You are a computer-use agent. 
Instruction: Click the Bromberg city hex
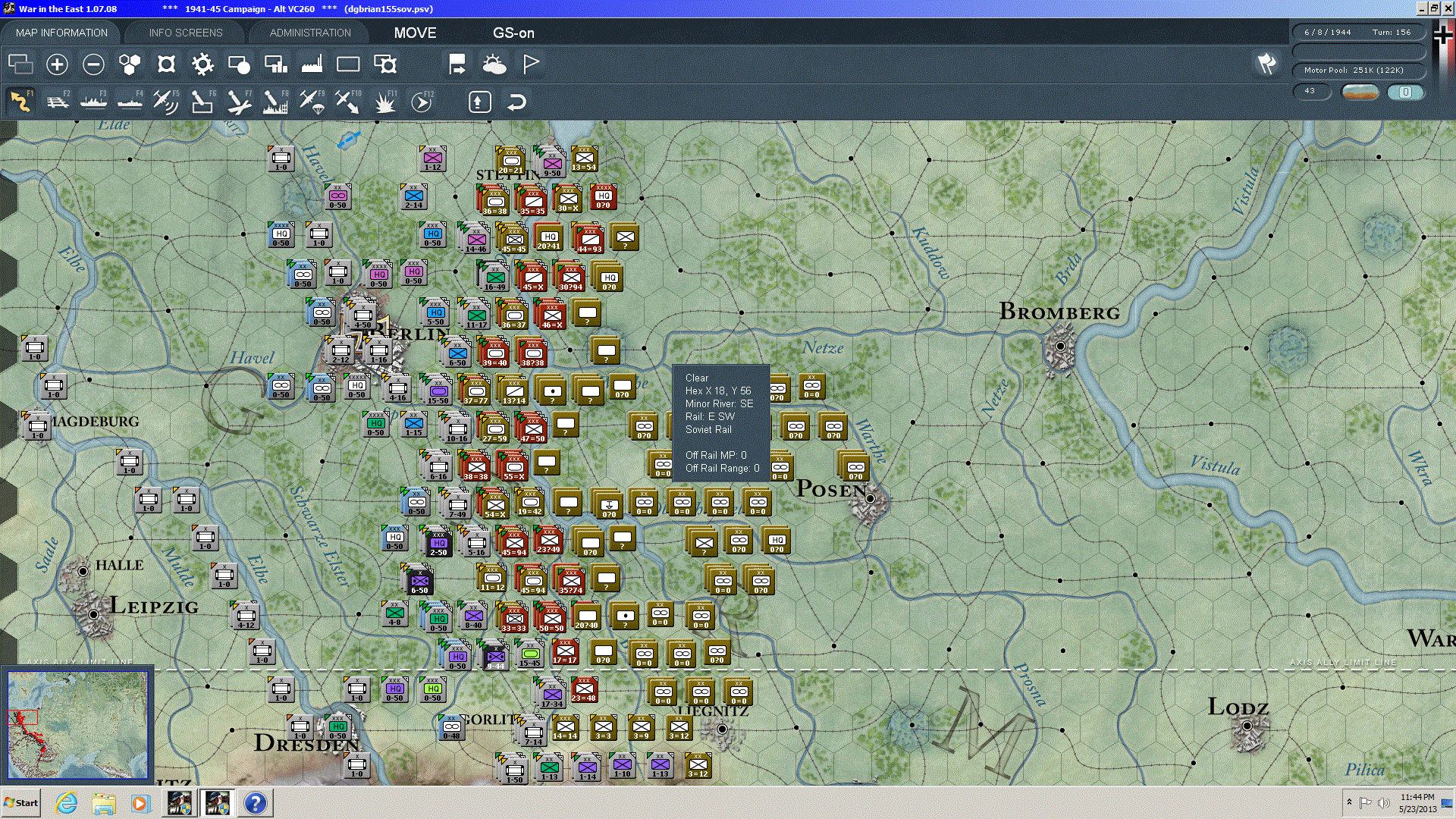coord(1060,347)
